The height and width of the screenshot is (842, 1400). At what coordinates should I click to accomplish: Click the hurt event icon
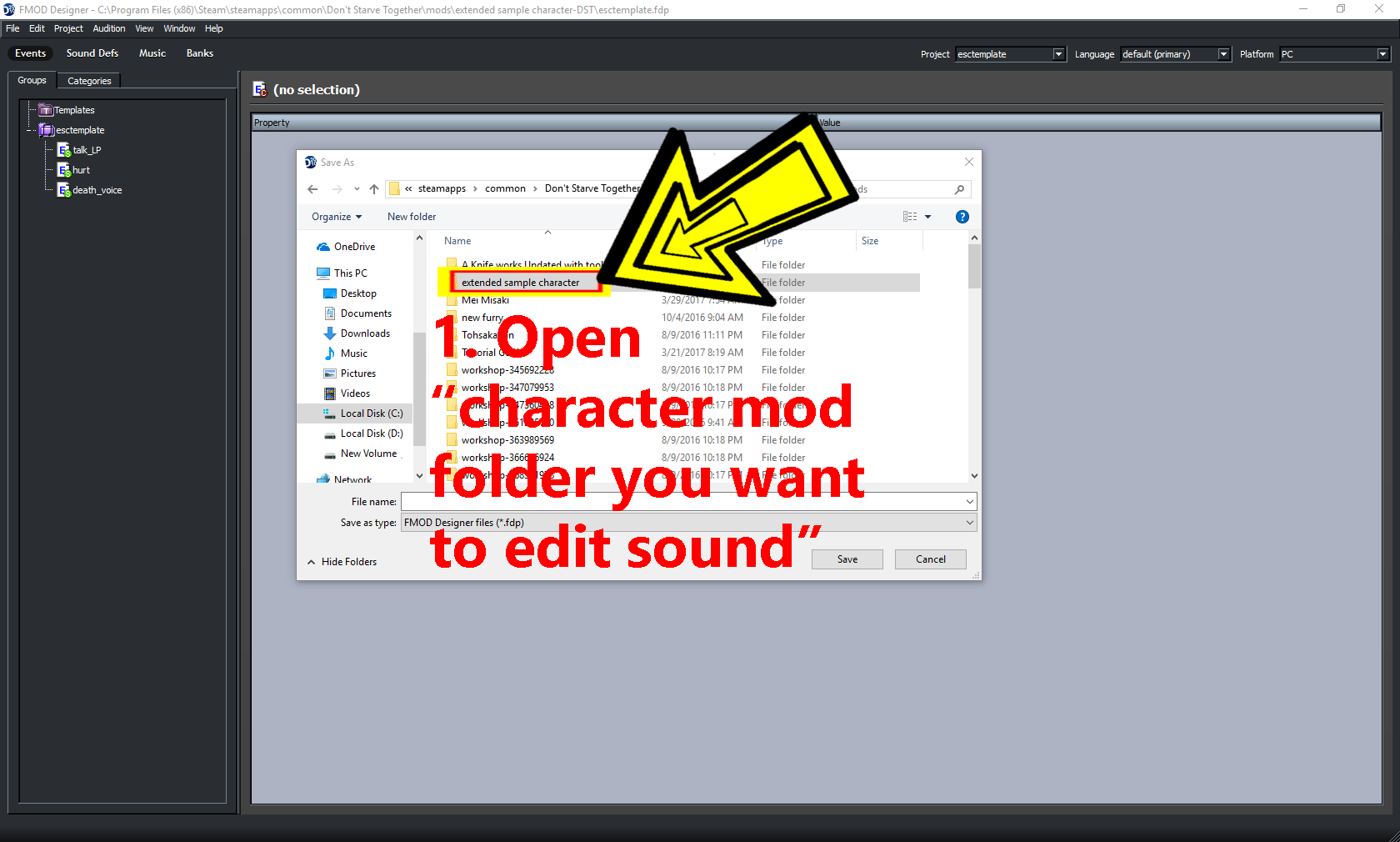coord(63,170)
